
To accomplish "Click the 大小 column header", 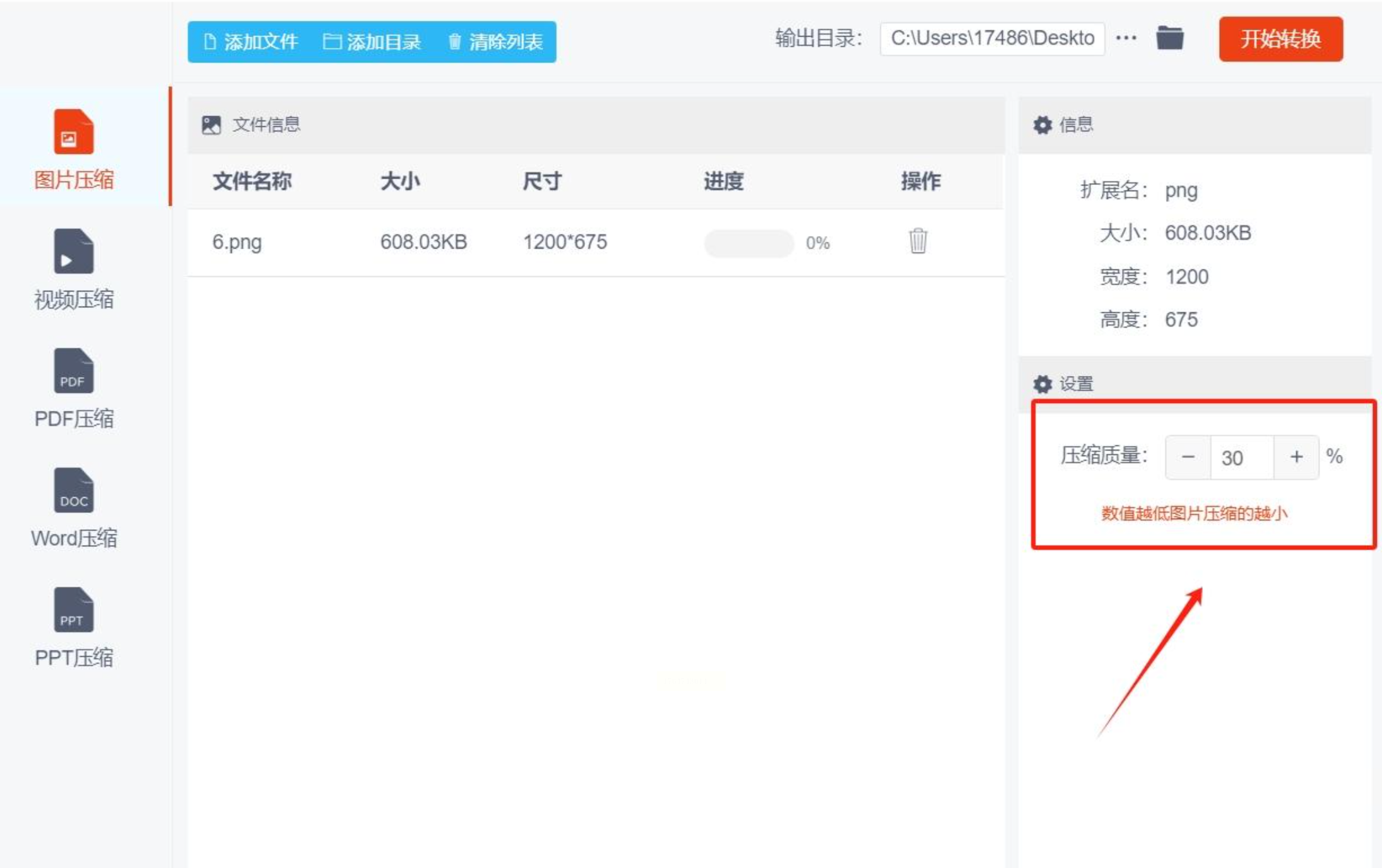I will [400, 182].
